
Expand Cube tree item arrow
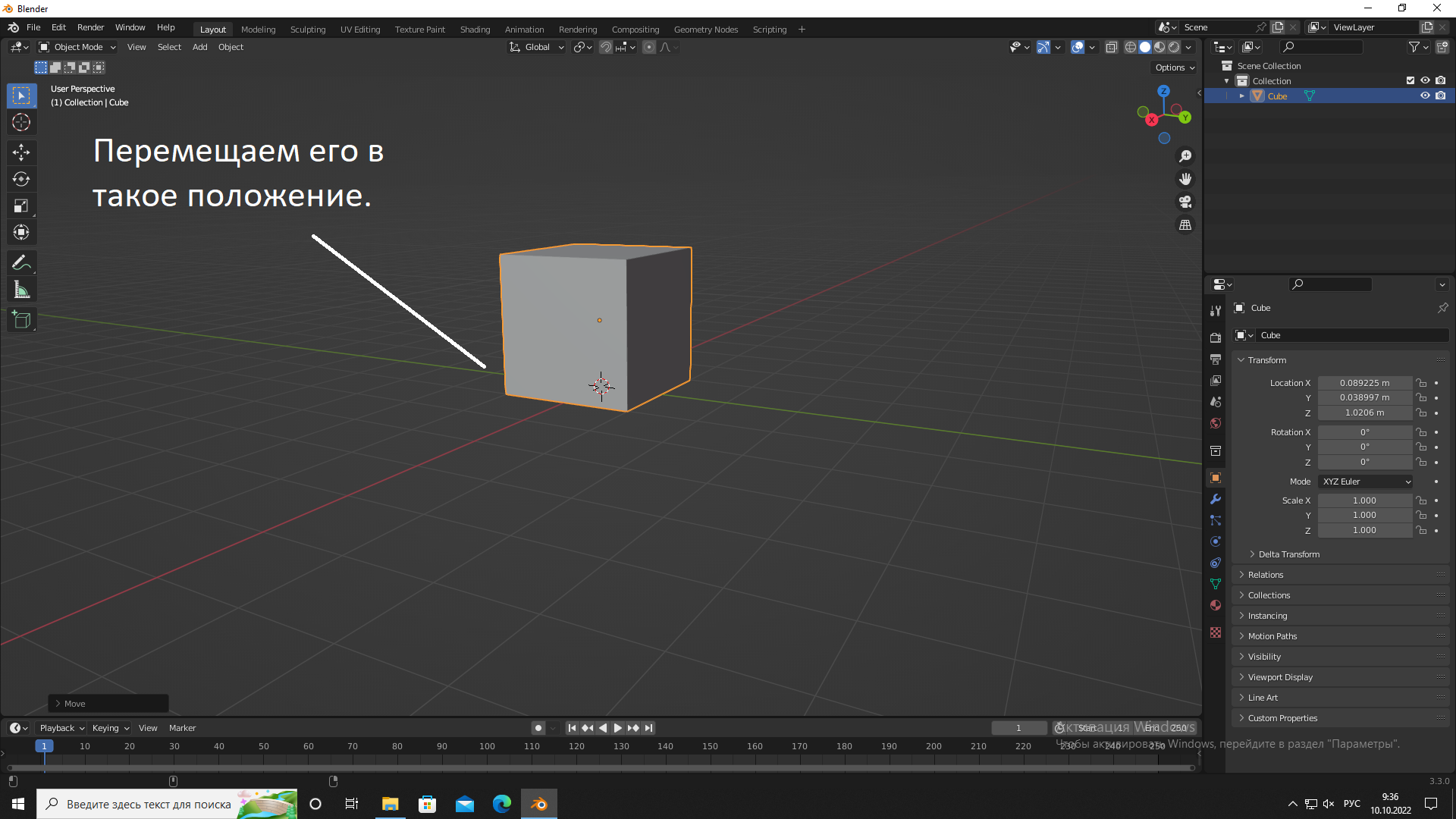[x=1242, y=96]
